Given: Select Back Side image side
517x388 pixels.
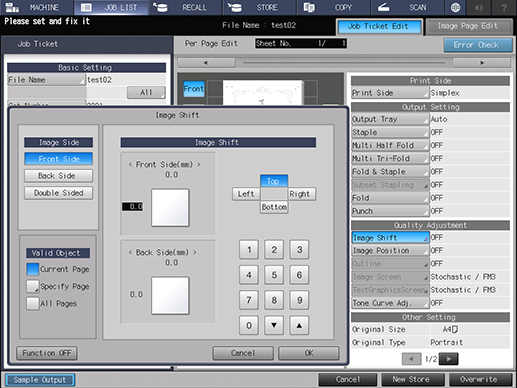Looking at the screenshot, I should click(x=58, y=176).
